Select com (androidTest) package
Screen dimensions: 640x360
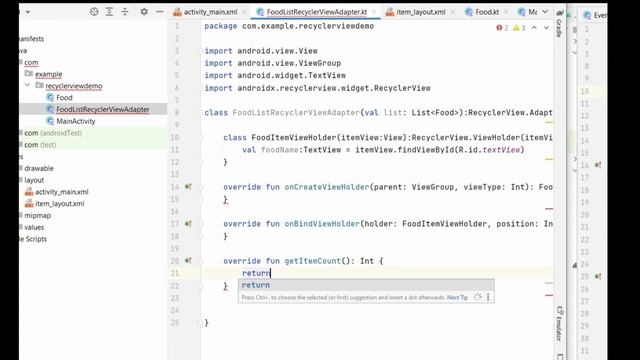pos(53,133)
